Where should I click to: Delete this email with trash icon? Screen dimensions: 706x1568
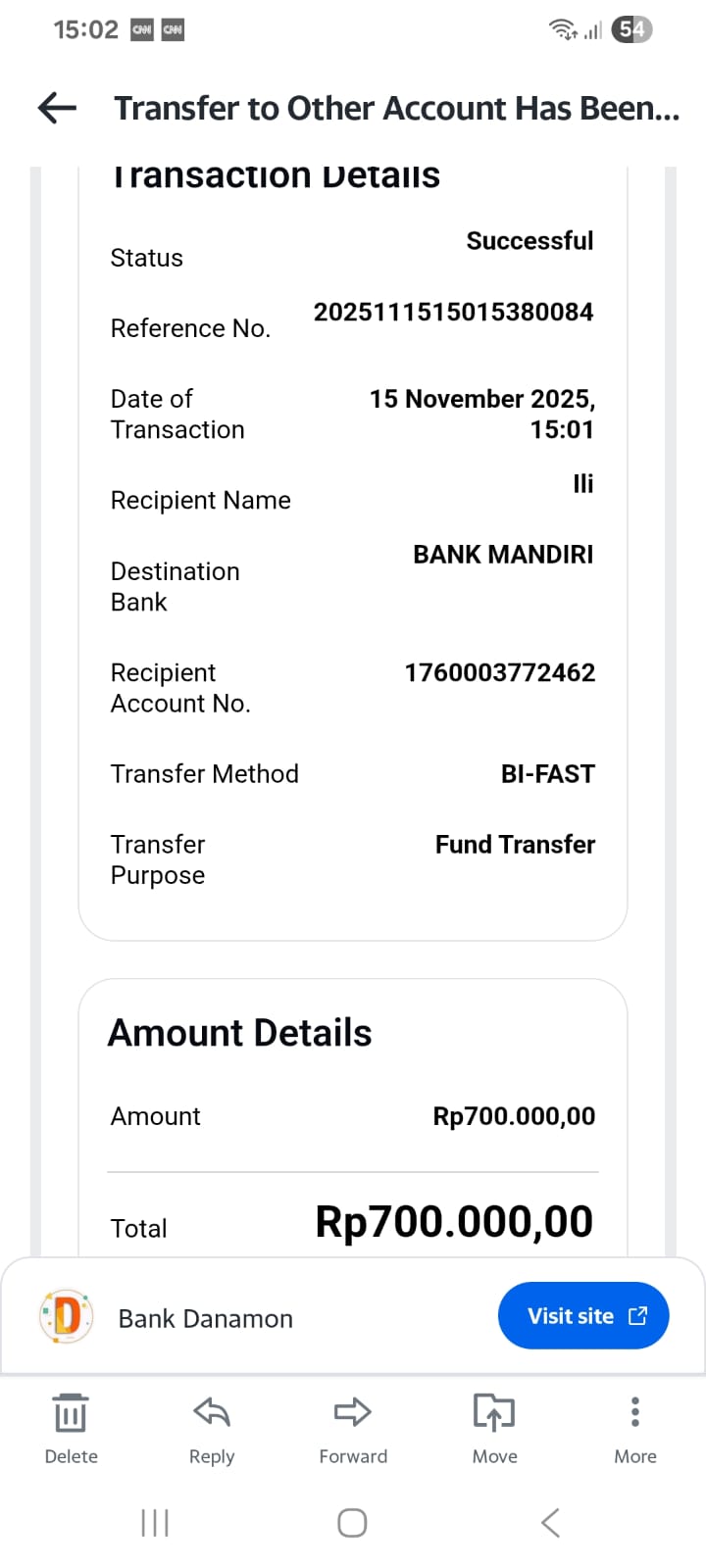pos(71,1413)
